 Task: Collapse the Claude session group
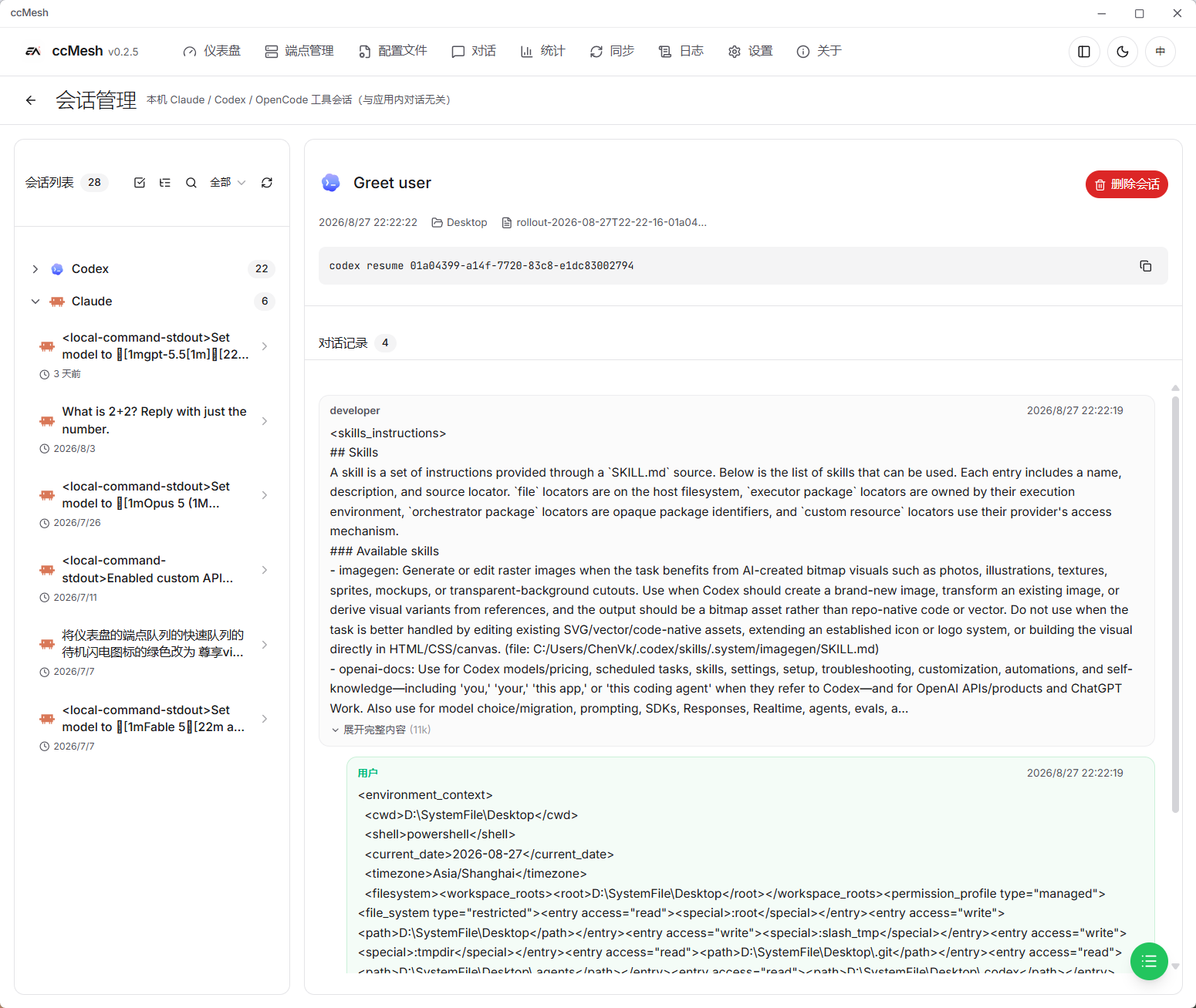click(x=35, y=302)
